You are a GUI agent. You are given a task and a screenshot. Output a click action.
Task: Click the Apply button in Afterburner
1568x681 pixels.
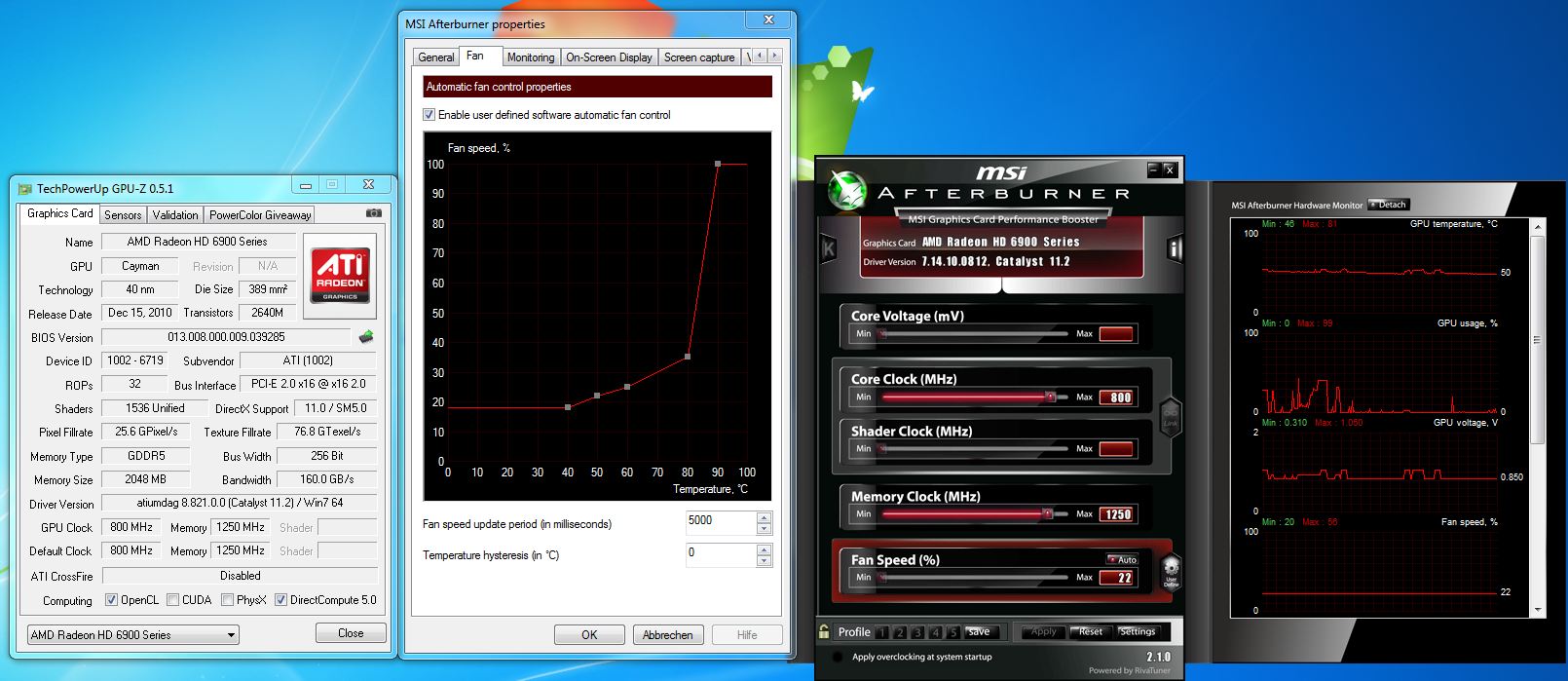(1043, 632)
